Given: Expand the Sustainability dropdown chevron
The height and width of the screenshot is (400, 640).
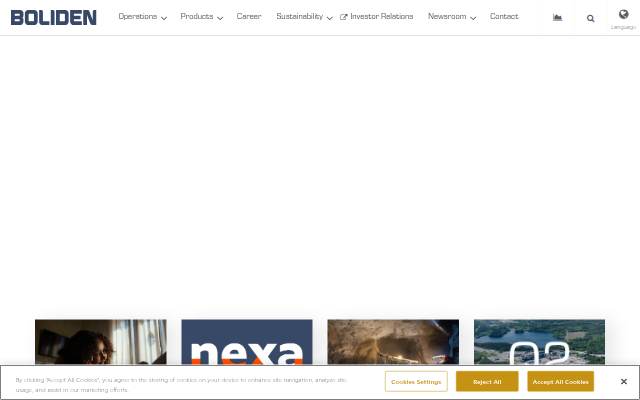Looking at the screenshot, I should [x=329, y=18].
